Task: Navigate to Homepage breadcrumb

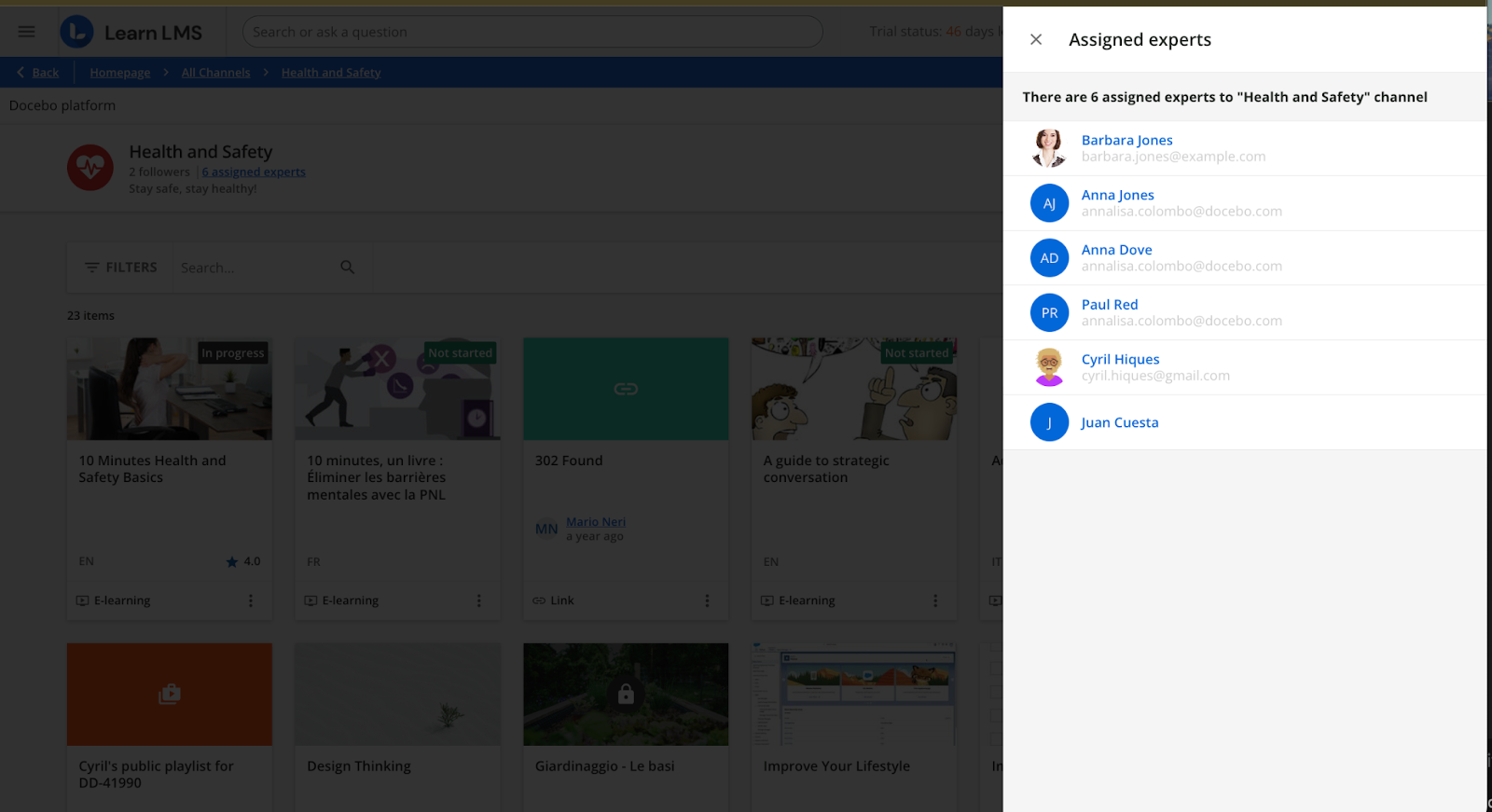Action: (x=119, y=73)
